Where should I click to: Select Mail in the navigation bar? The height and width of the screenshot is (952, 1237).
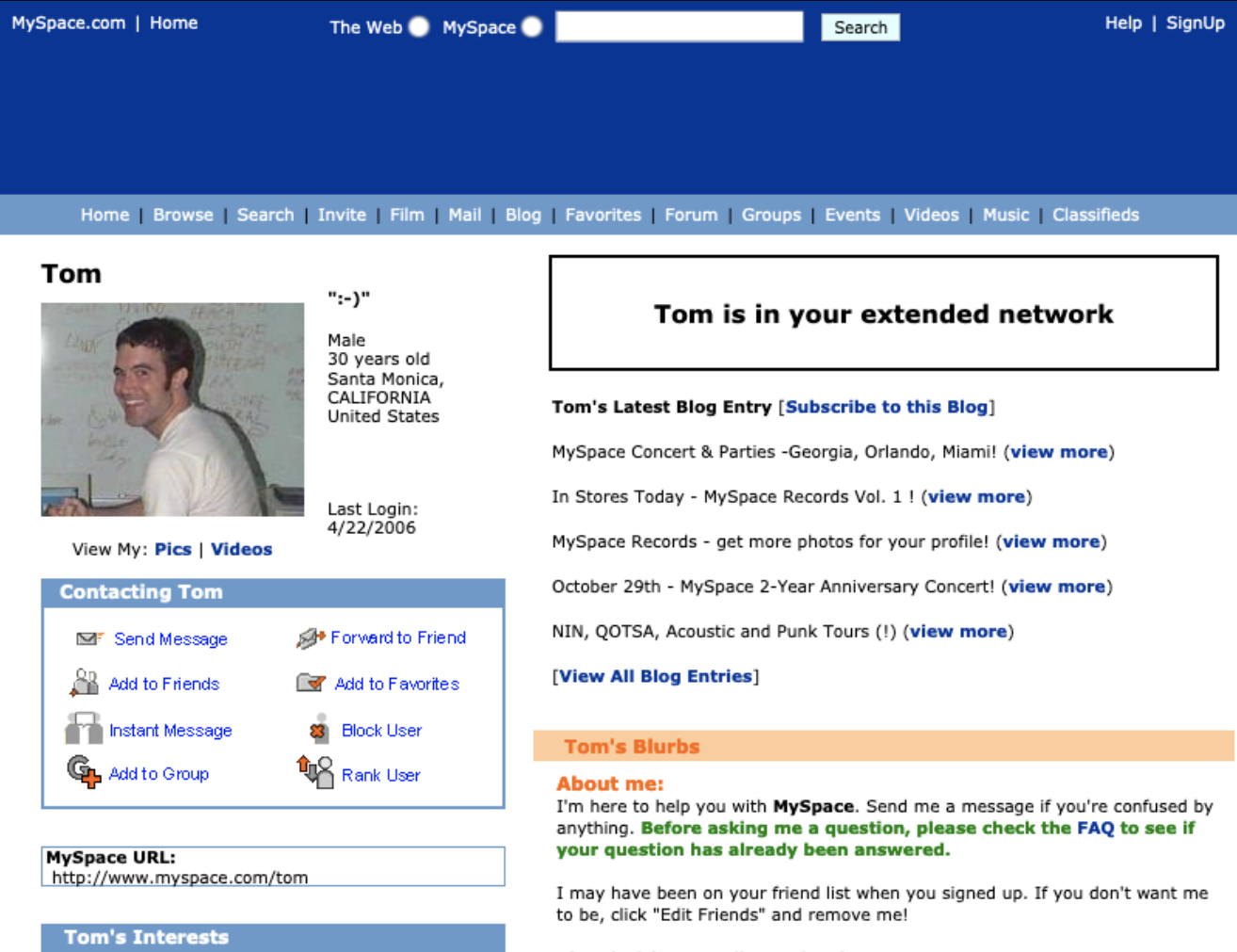click(465, 215)
